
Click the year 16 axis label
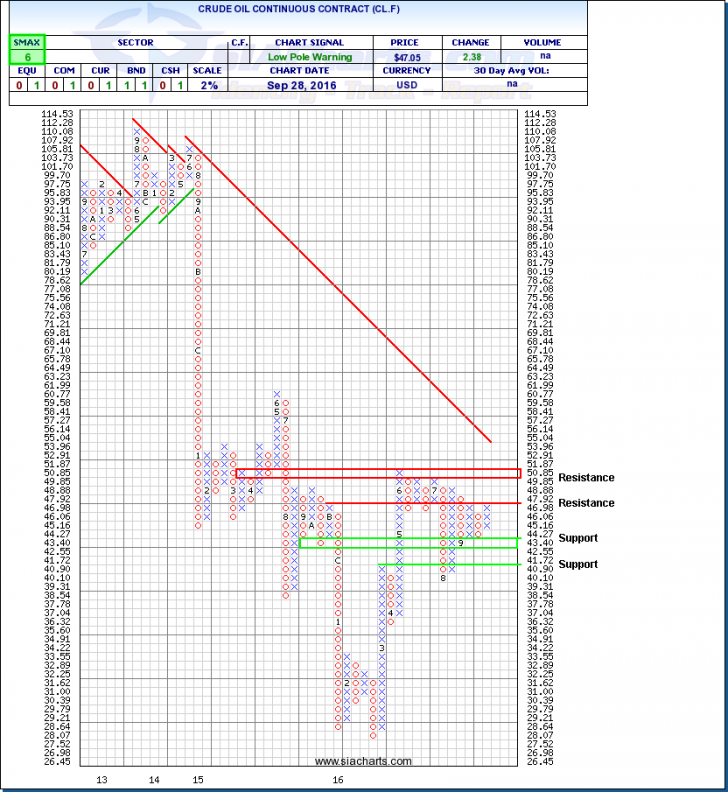coord(338,778)
